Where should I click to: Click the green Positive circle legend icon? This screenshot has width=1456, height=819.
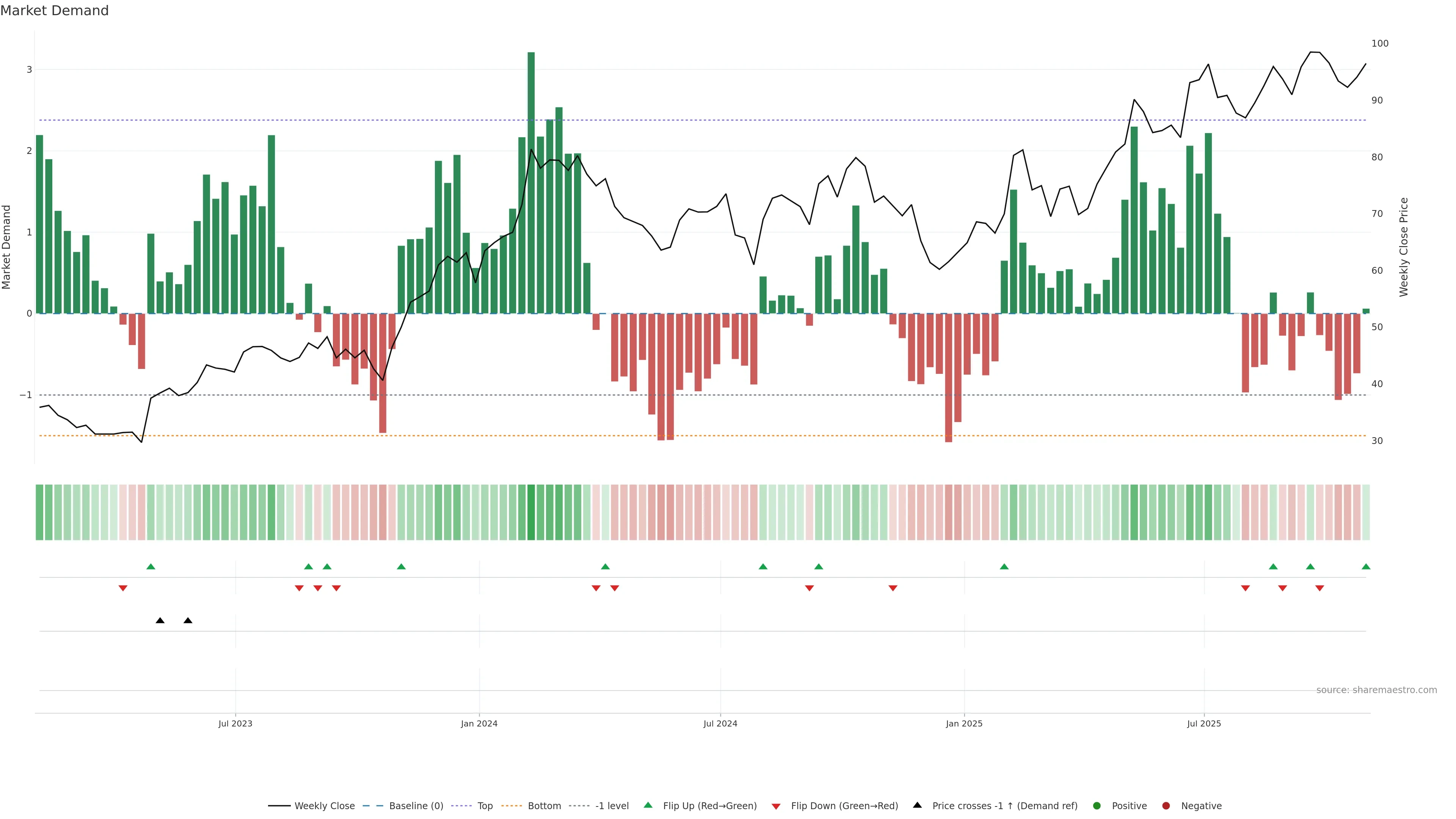coord(1097,805)
